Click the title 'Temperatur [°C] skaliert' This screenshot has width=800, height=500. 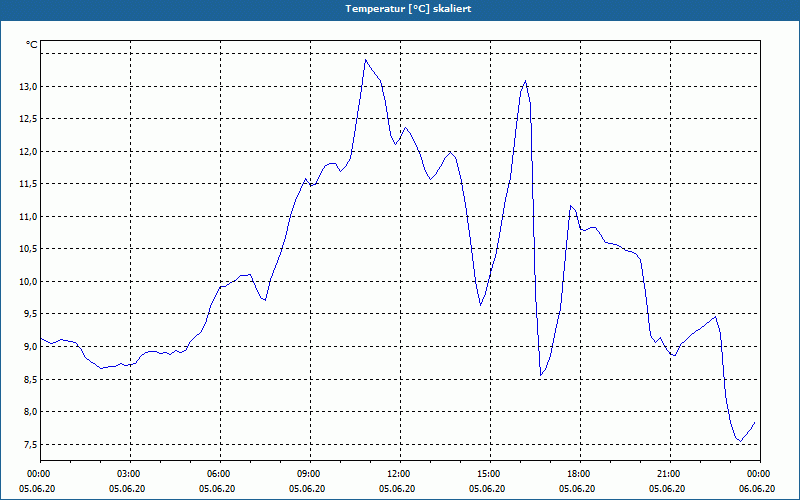(x=408, y=9)
